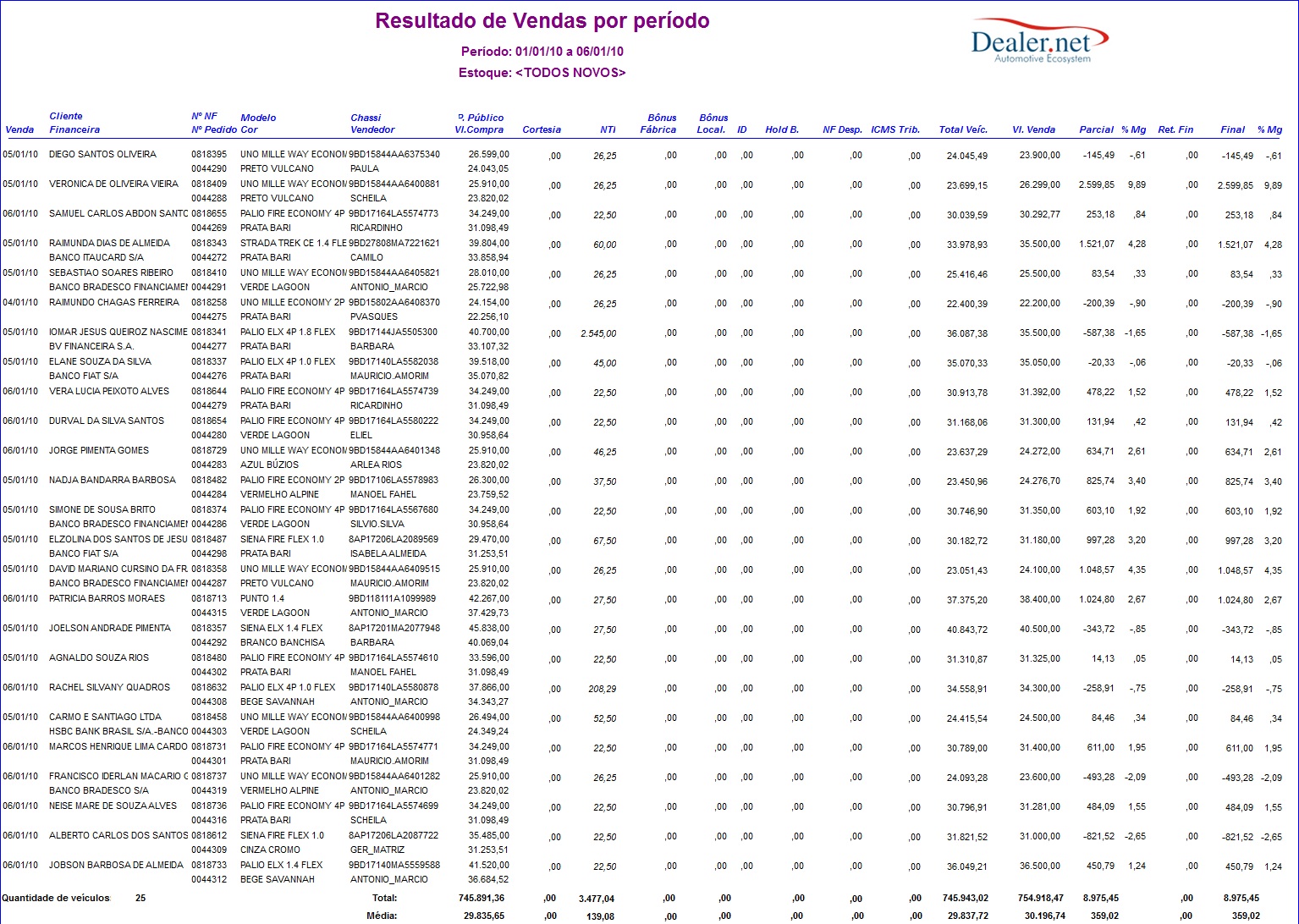Select client SEBASTIAO SOARES RIBEIRO
The height and width of the screenshot is (924, 1299).
(111, 273)
